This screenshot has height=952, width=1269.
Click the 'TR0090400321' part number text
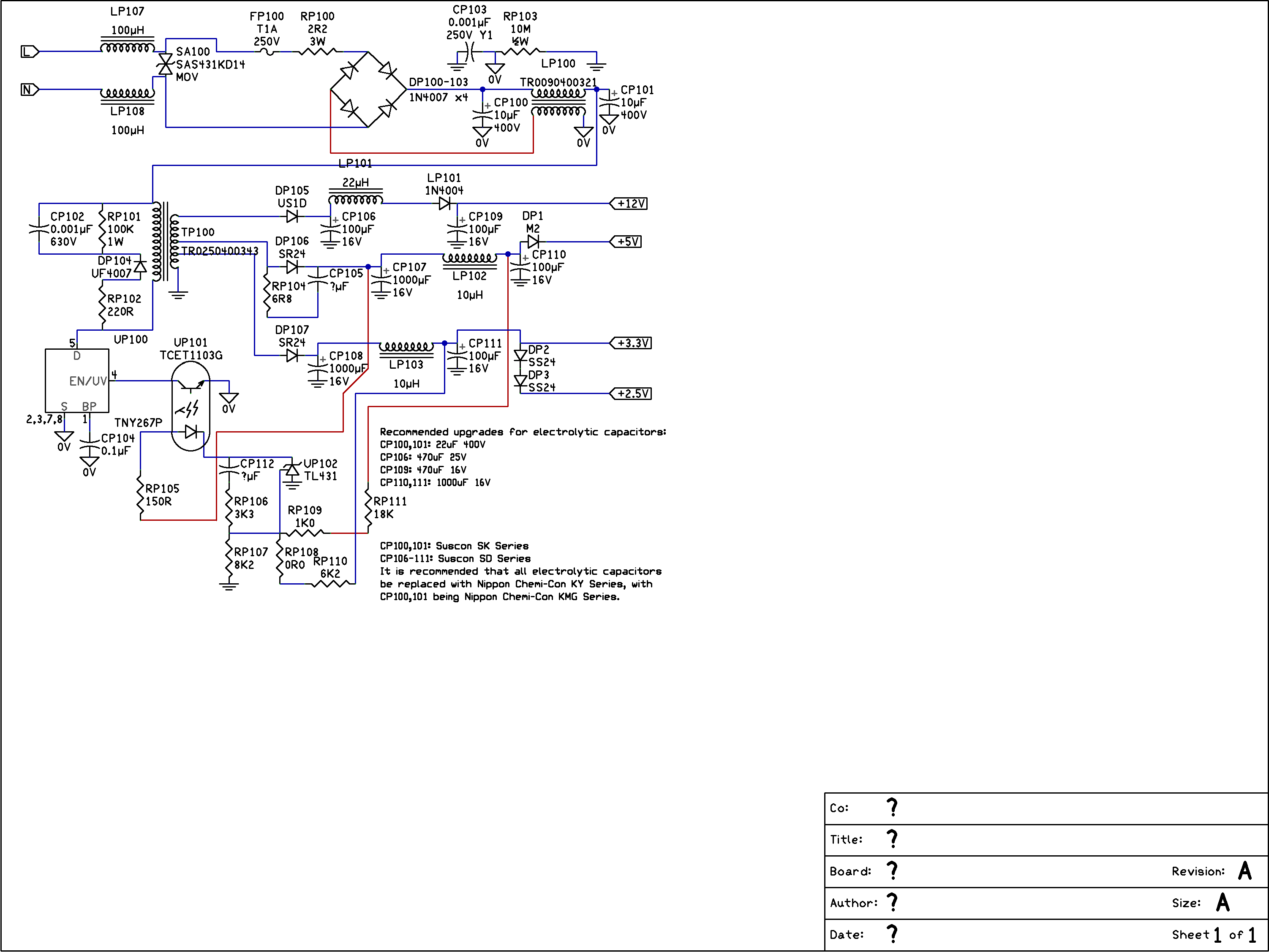558,83
